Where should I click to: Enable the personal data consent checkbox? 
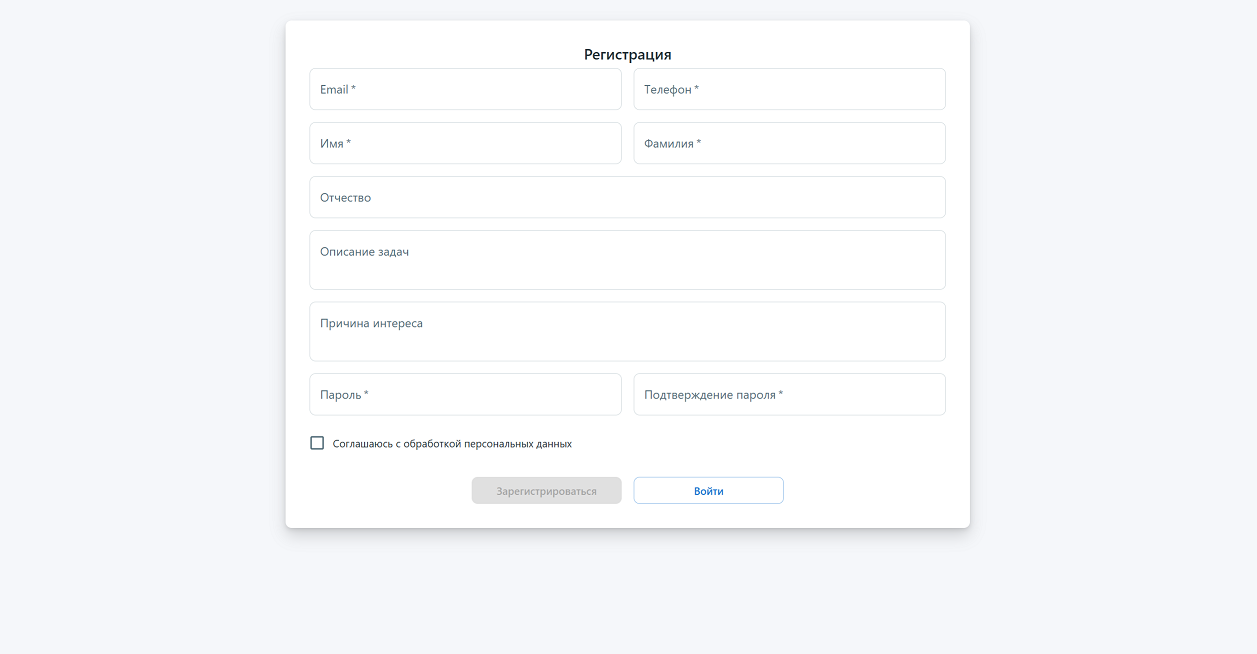(x=317, y=443)
